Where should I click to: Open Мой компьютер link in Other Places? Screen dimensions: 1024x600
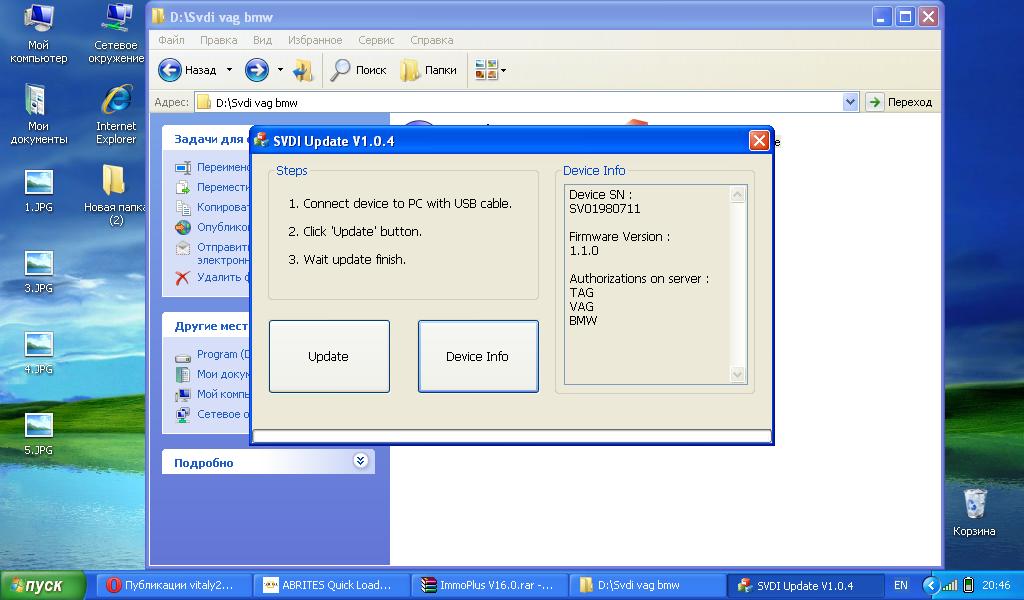tap(212, 394)
